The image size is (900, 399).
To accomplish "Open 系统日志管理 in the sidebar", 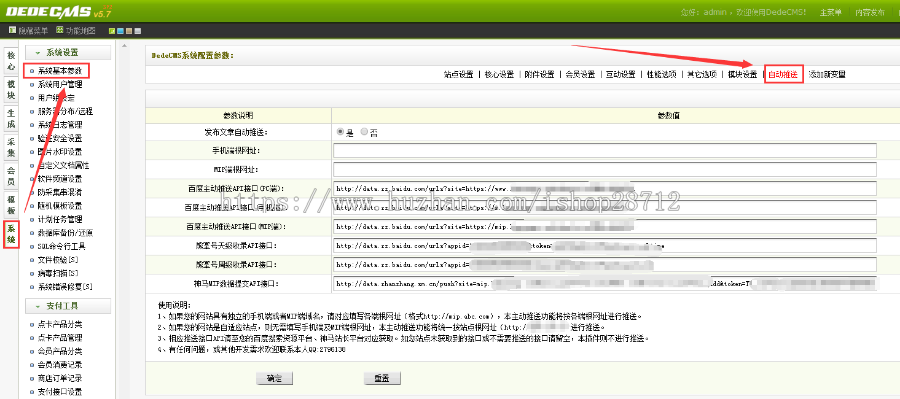I will 60,125.
